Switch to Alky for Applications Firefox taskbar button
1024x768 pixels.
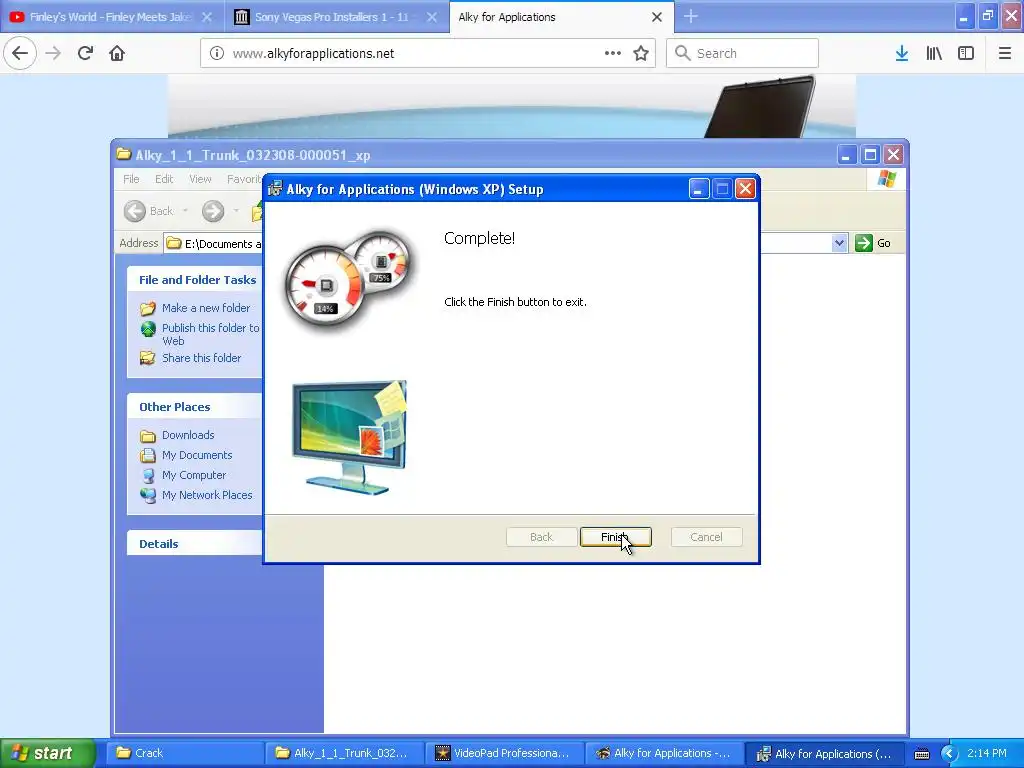coord(664,753)
